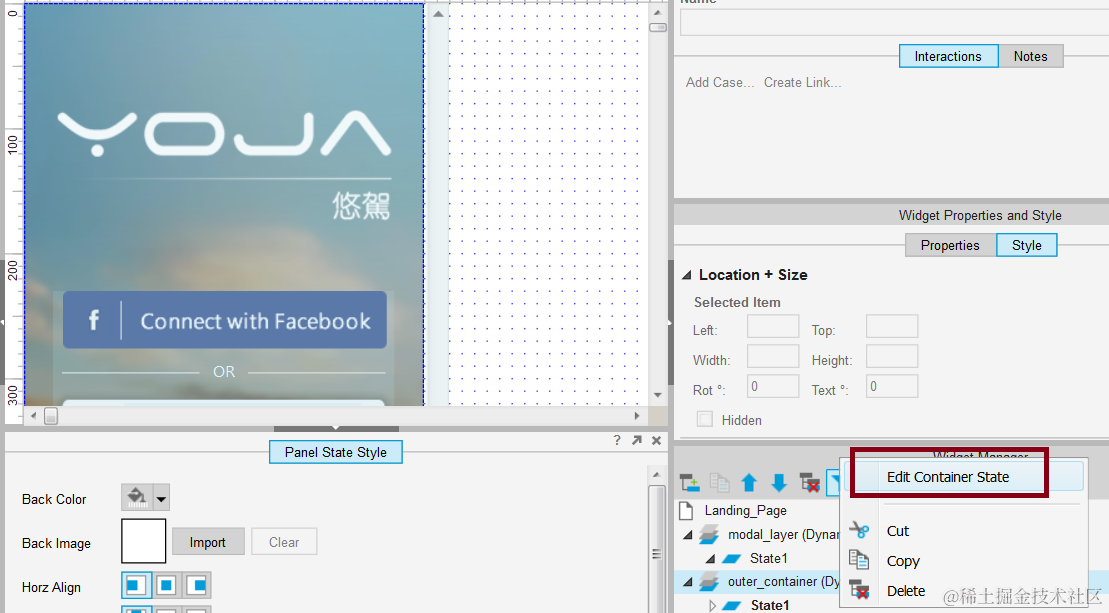
Task: Set Horz Align to right
Action: 196,586
